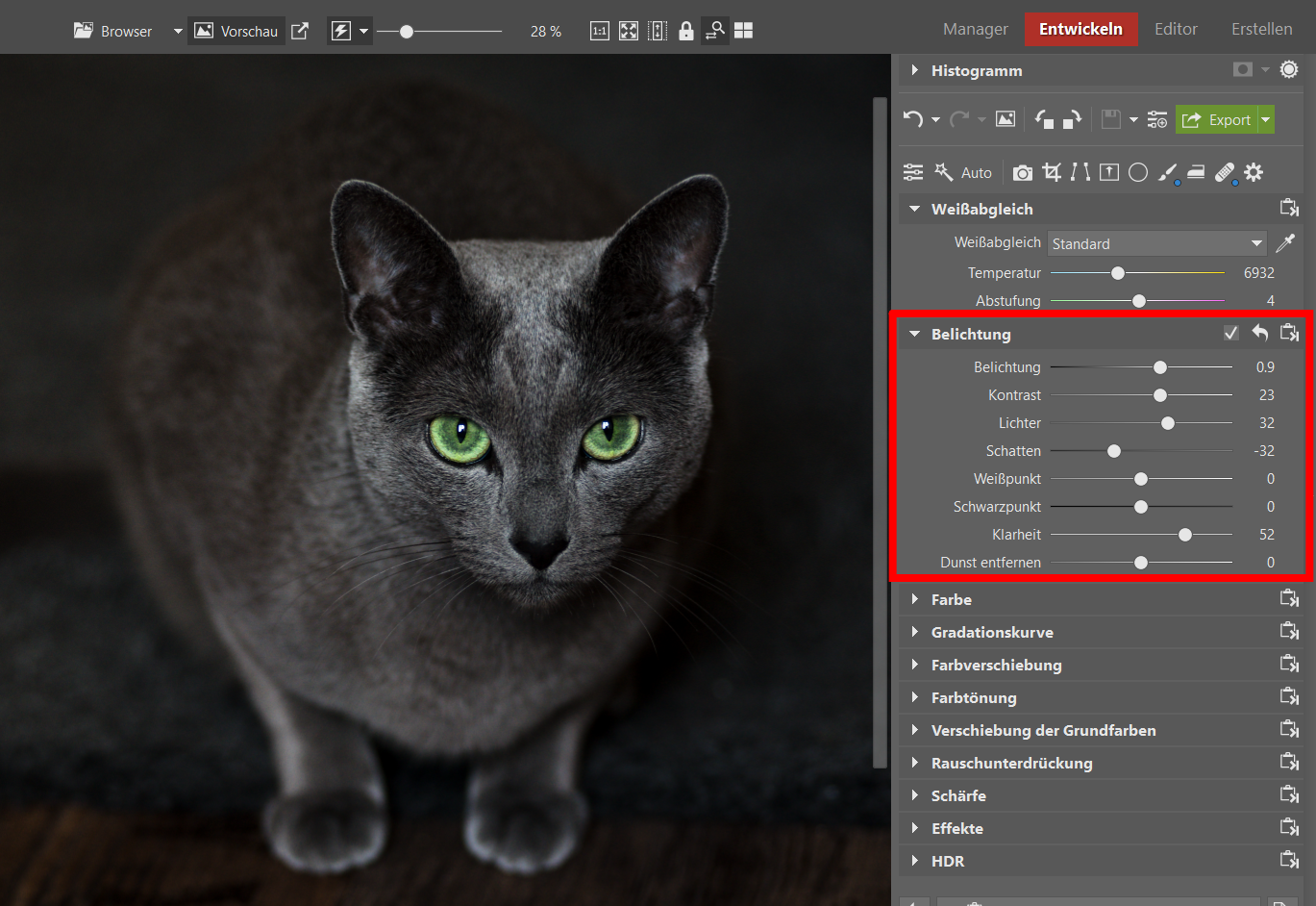
Task: Toggle the zoom lock icon
Action: click(685, 31)
